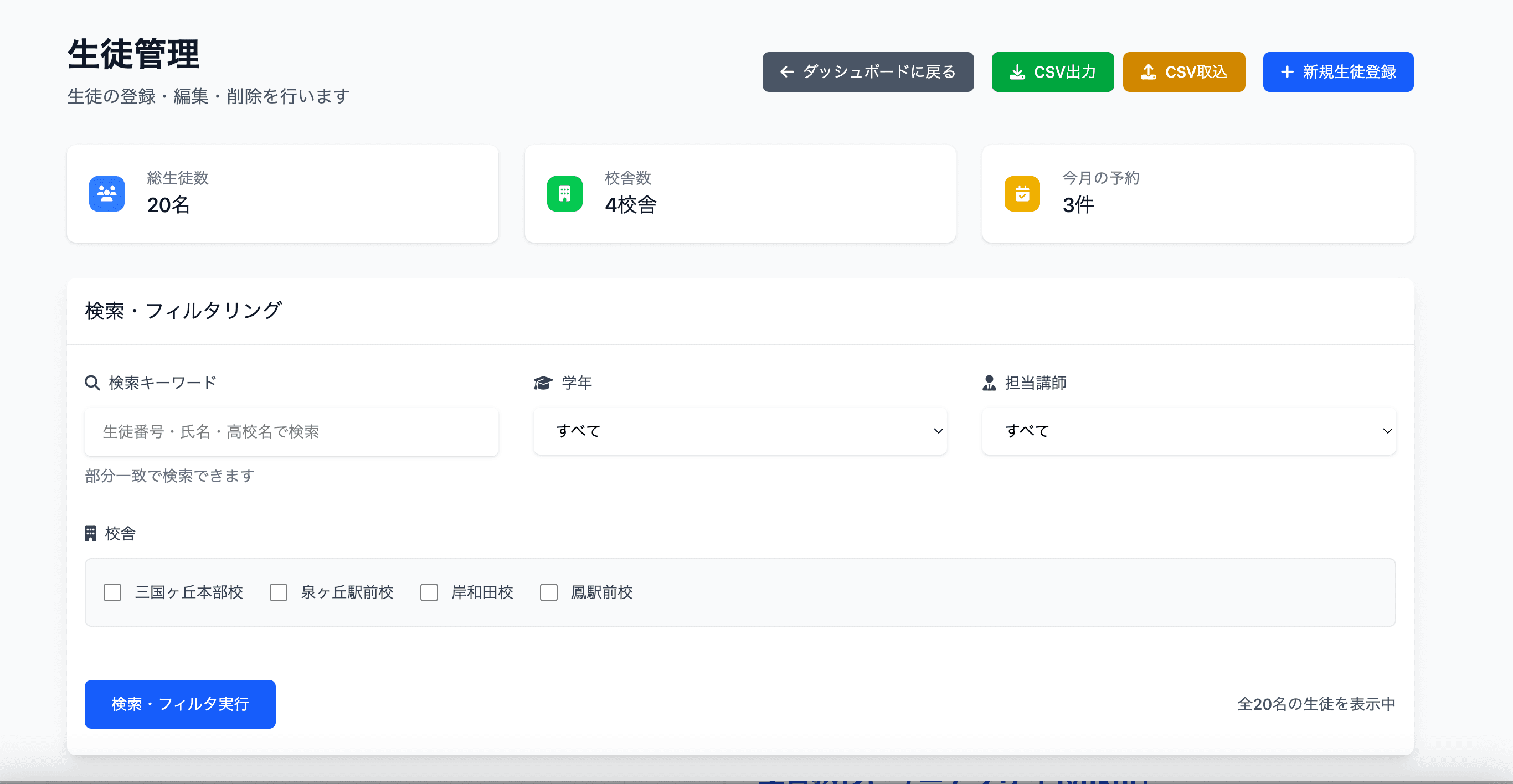The height and width of the screenshot is (784, 1513).
Task: Focus the 生徒番号・氏名・高校名で検索 field
Action: [x=291, y=432]
